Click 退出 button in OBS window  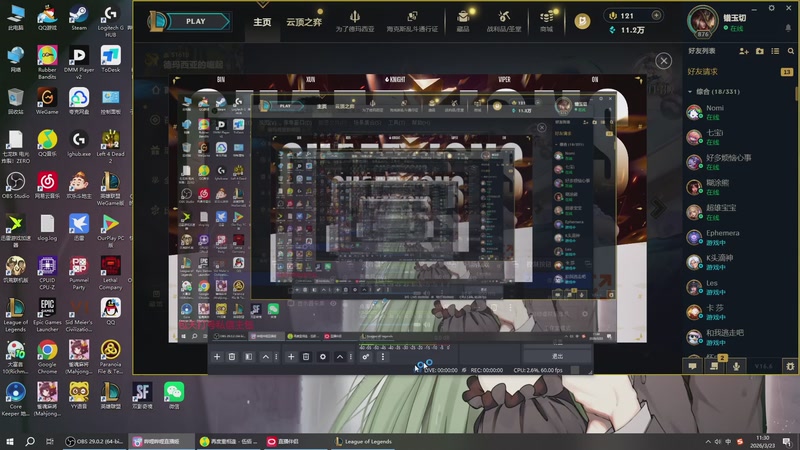(557, 356)
